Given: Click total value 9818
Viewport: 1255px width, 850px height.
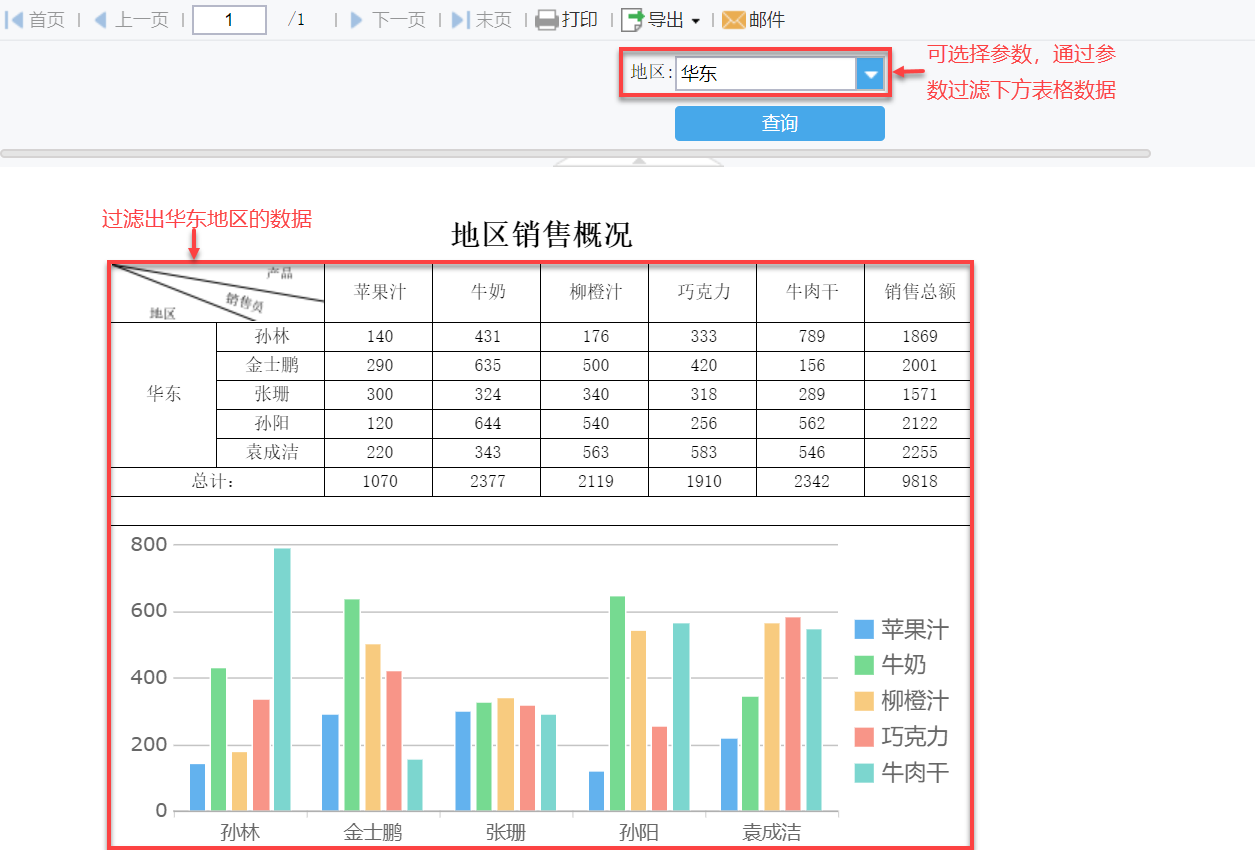Looking at the screenshot, I should point(919,481).
